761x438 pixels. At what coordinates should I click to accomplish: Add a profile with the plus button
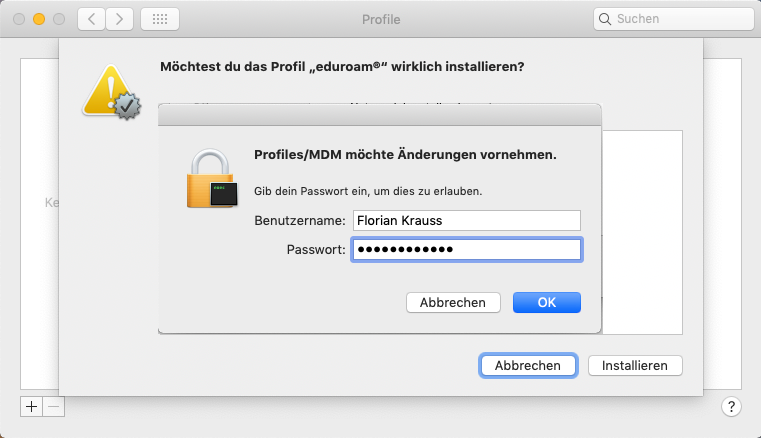pos(31,406)
